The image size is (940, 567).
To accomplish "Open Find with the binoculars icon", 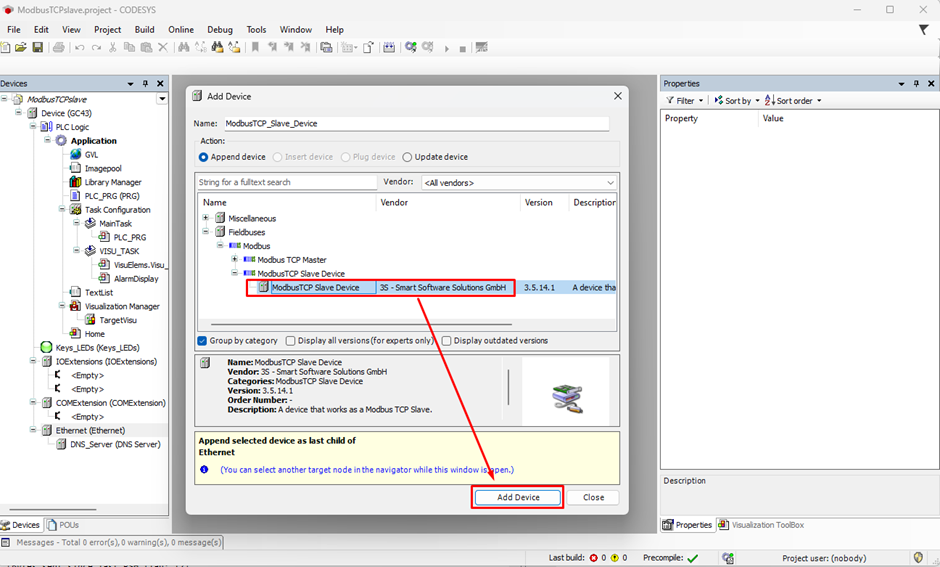I will click(183, 47).
